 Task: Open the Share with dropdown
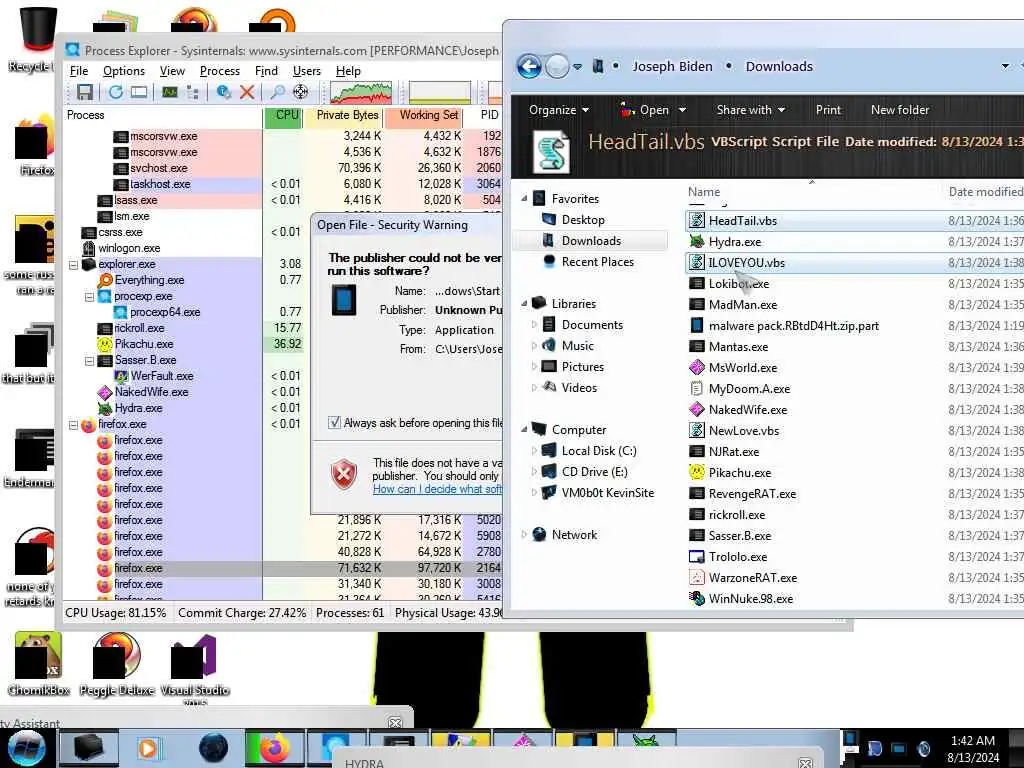750,110
